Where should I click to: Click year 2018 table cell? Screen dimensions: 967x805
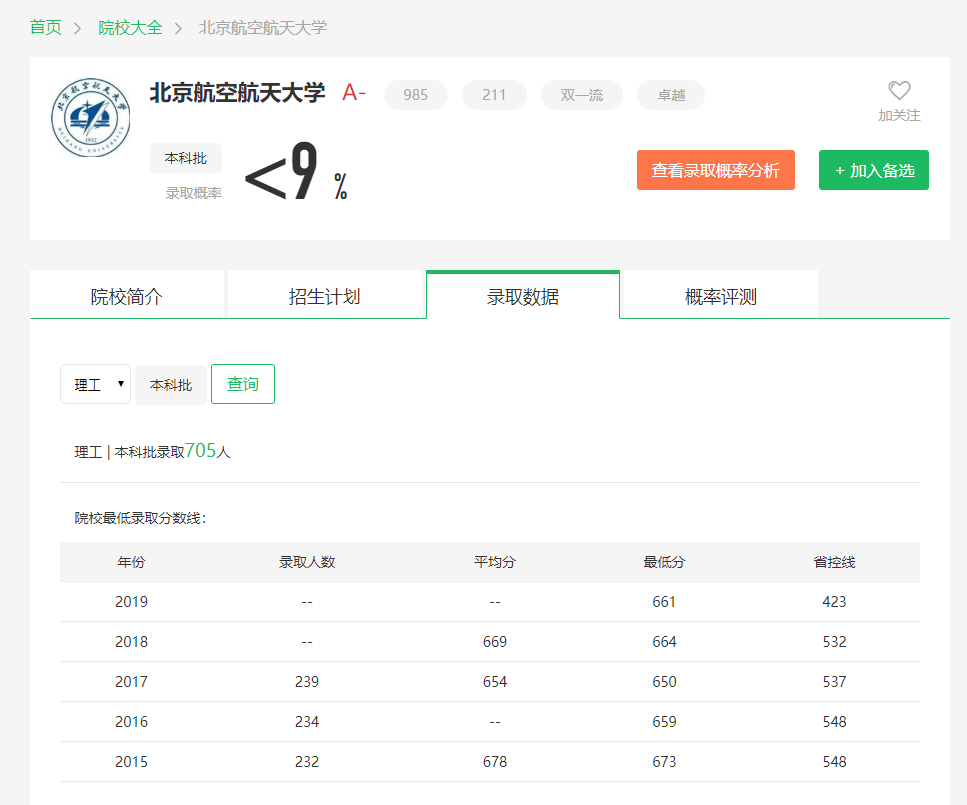[x=131, y=642]
